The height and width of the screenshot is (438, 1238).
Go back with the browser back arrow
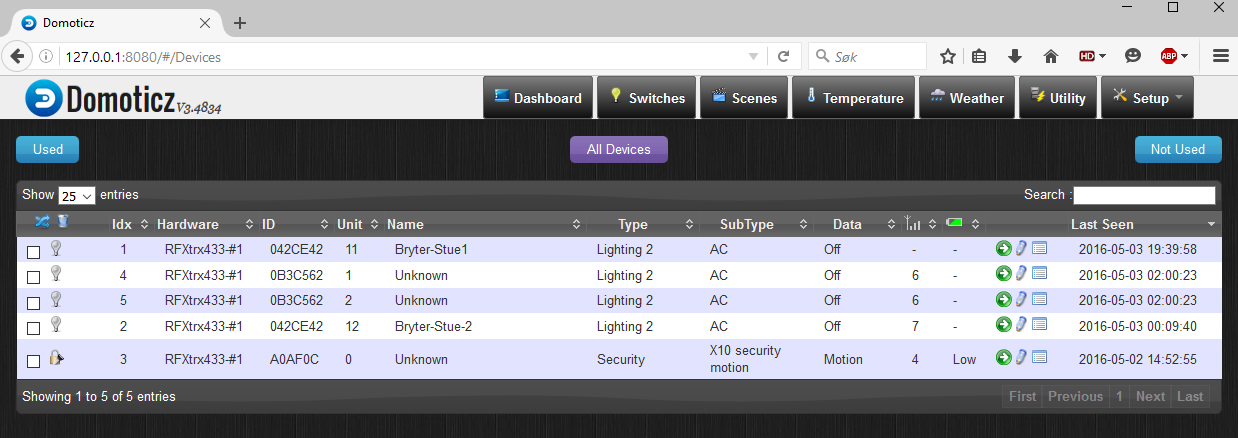[17, 57]
